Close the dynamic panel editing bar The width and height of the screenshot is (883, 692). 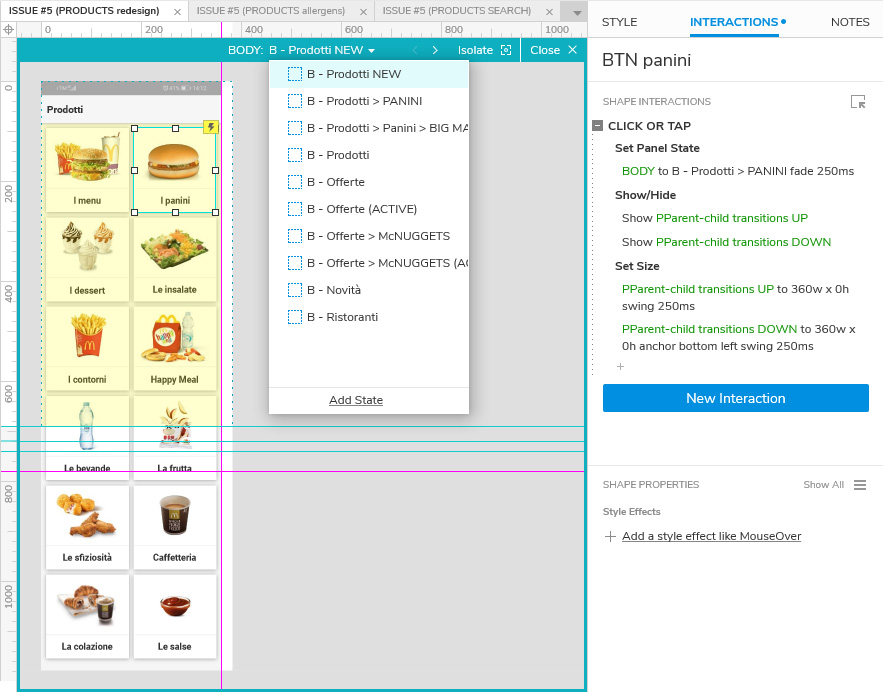[572, 50]
